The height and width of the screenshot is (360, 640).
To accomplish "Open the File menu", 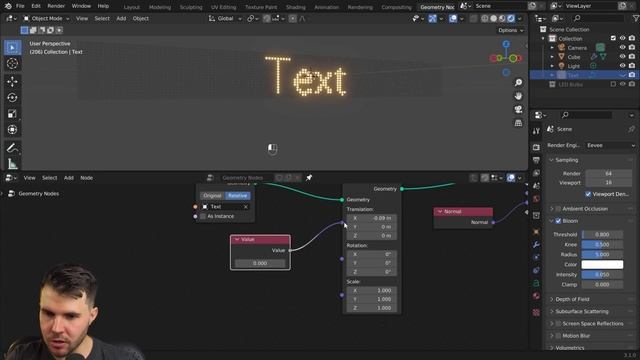I will [x=20, y=6].
